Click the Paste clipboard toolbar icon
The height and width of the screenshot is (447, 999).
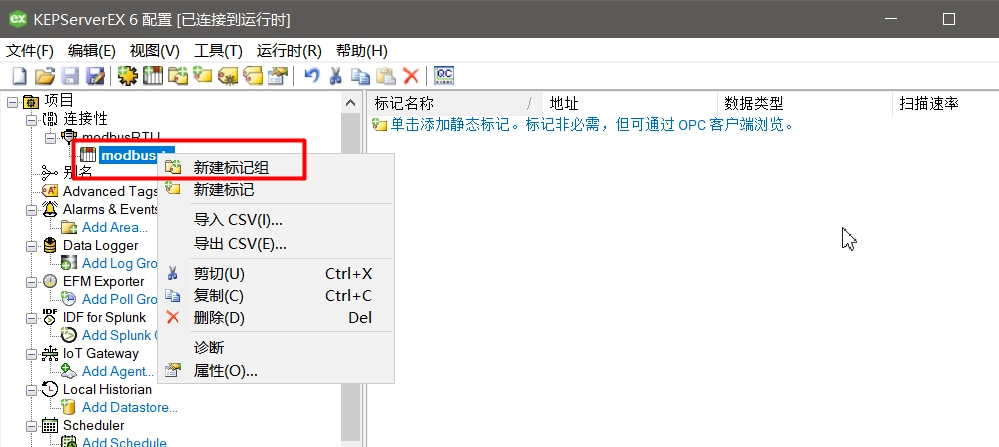click(385, 76)
